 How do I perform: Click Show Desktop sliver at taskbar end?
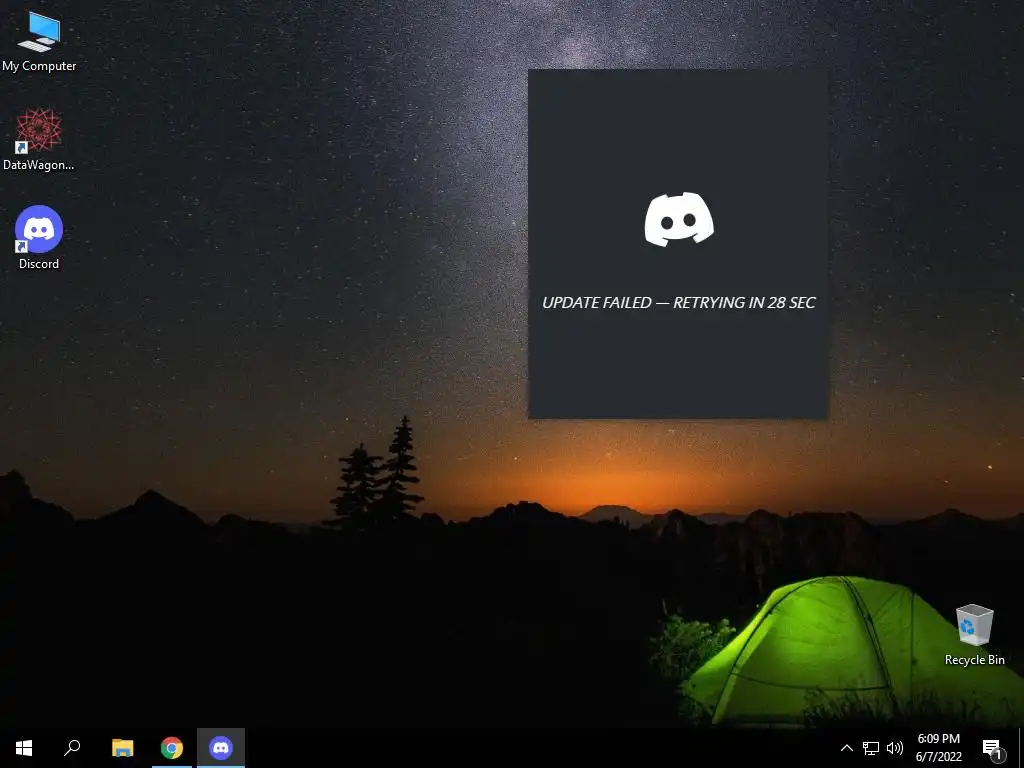pos(1021,748)
